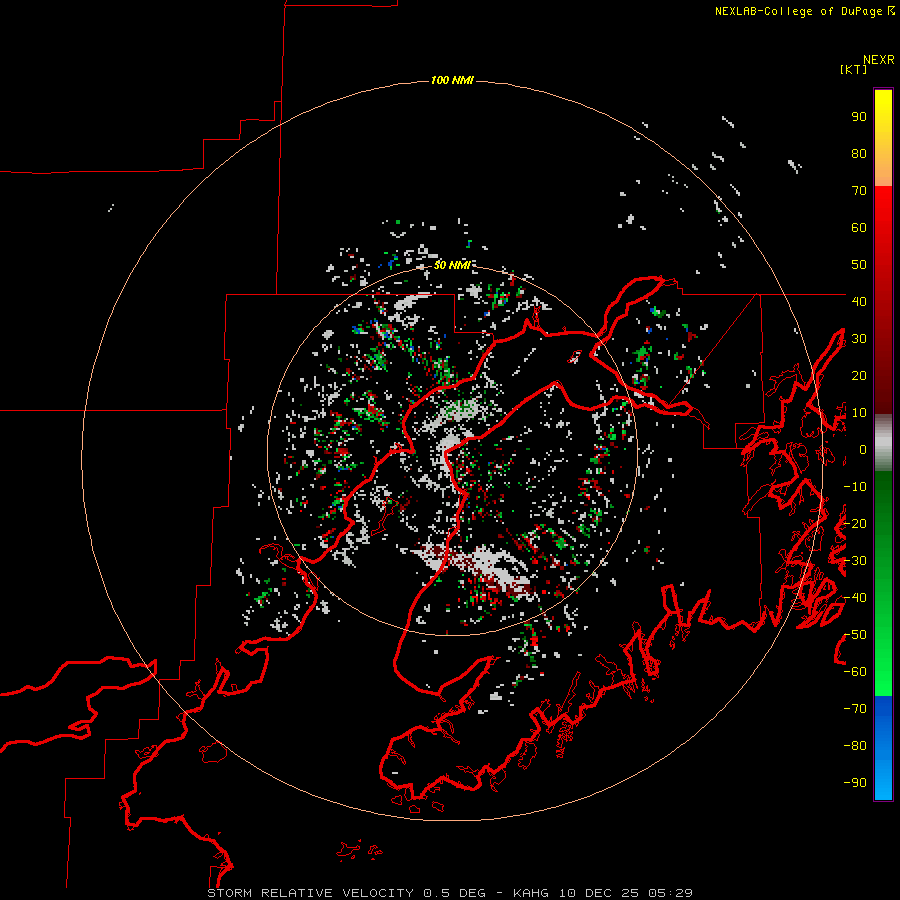Click the -10 knot label on scale
Image resolution: width=900 pixels, height=900 pixels.
coord(855,487)
